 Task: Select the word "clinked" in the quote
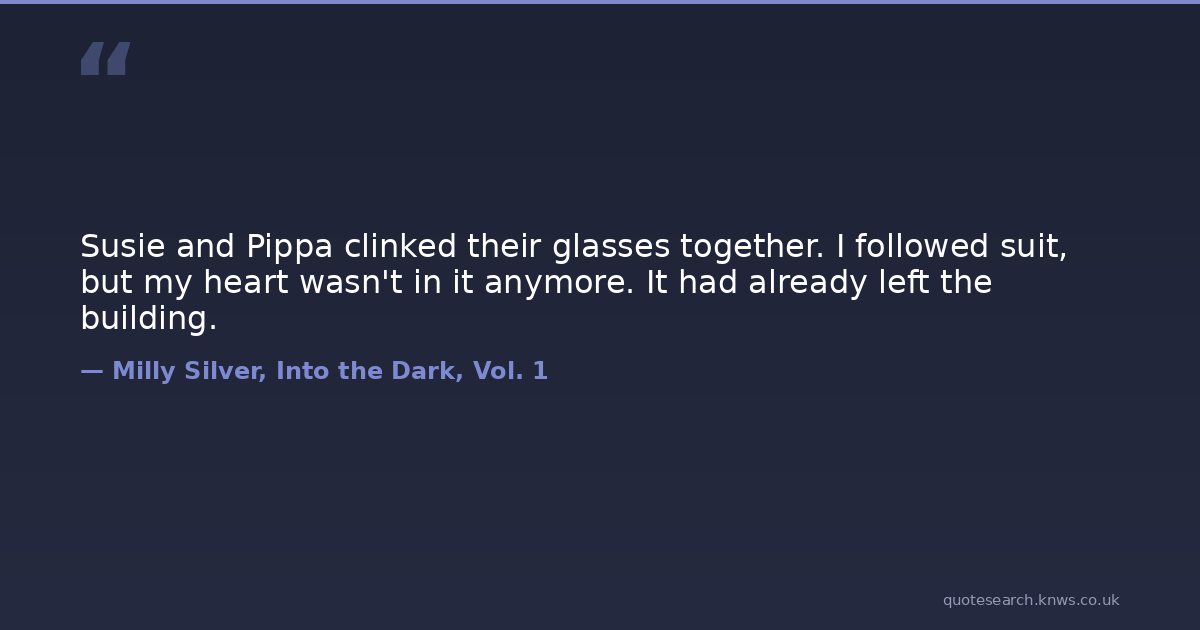click(400, 246)
